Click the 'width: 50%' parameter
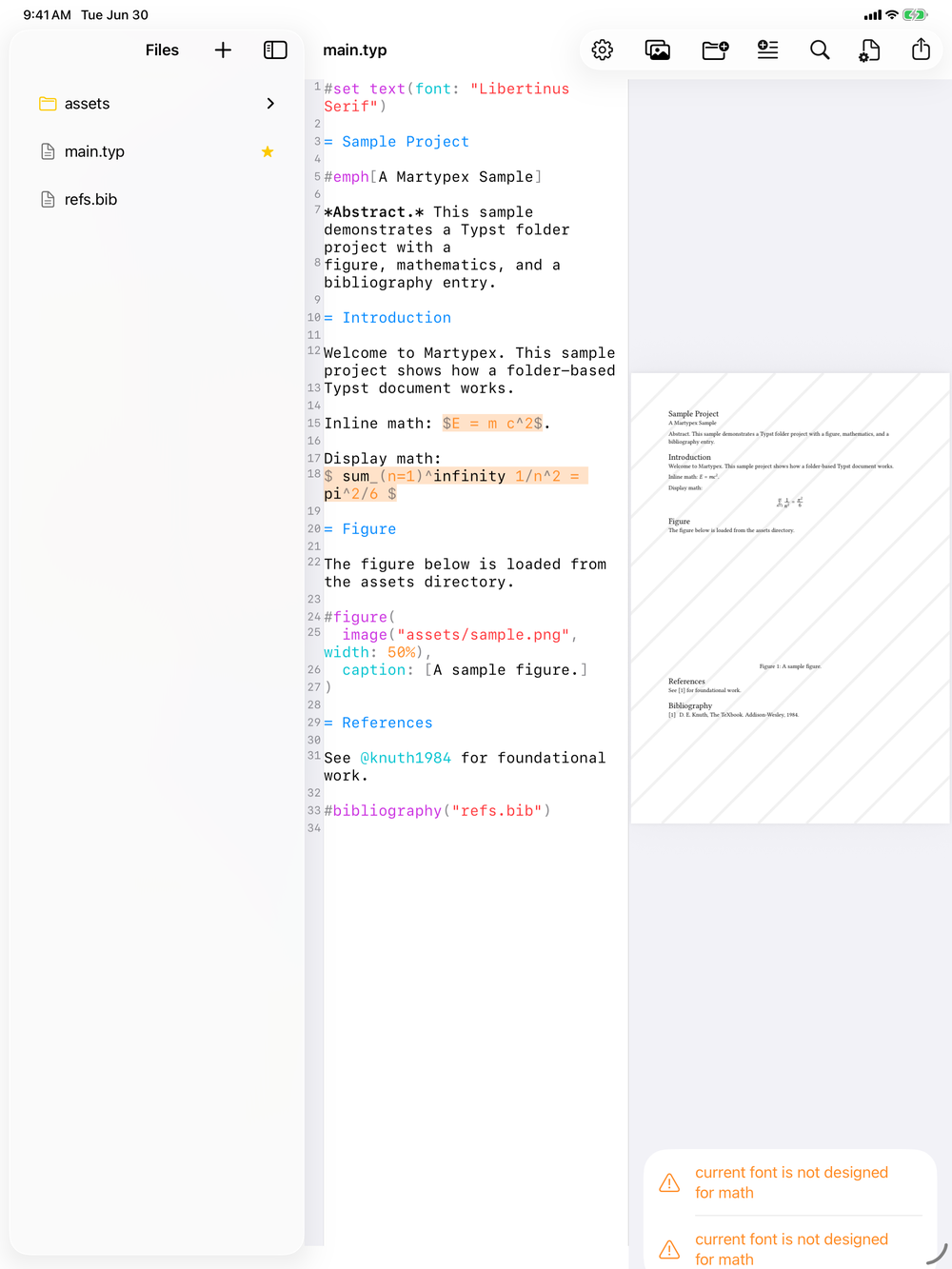This screenshot has width=952, height=1269. click(369, 652)
